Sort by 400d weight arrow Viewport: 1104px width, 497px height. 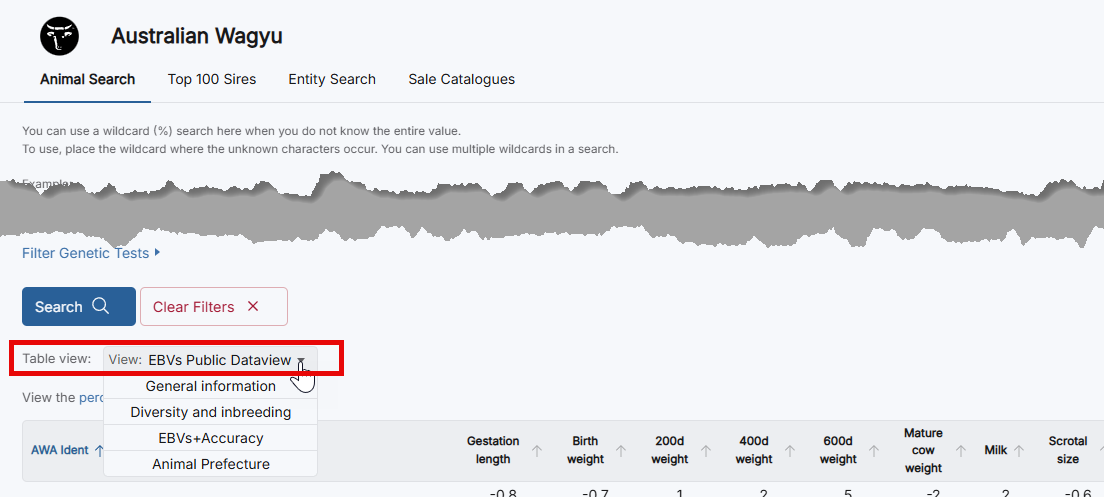pos(790,451)
